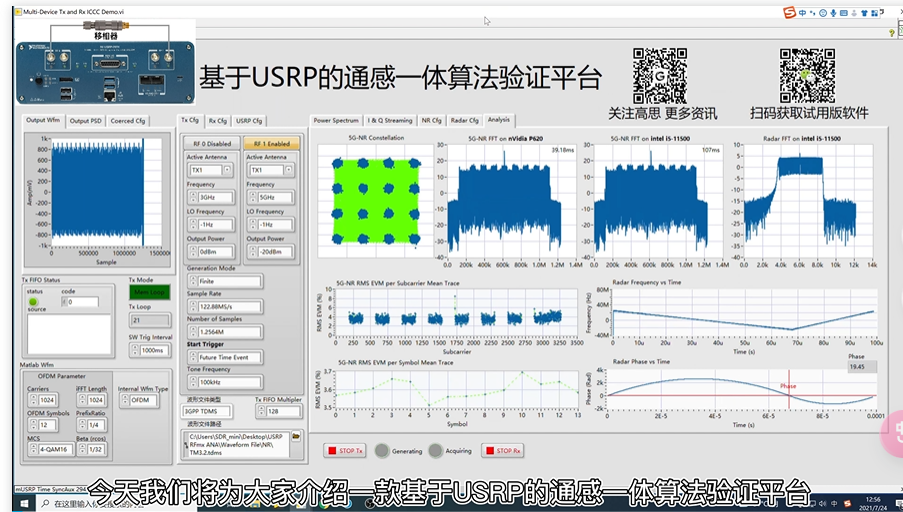The width and height of the screenshot is (903, 512).
Task: Click the USRP device picture with 移相器
Action: 105,62
